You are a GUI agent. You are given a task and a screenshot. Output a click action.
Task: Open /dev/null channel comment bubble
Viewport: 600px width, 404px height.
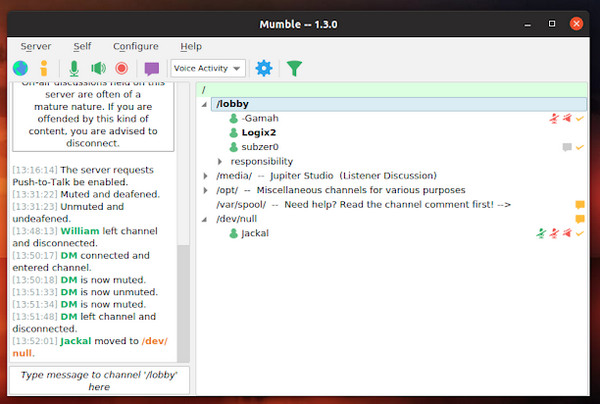[x=580, y=219]
